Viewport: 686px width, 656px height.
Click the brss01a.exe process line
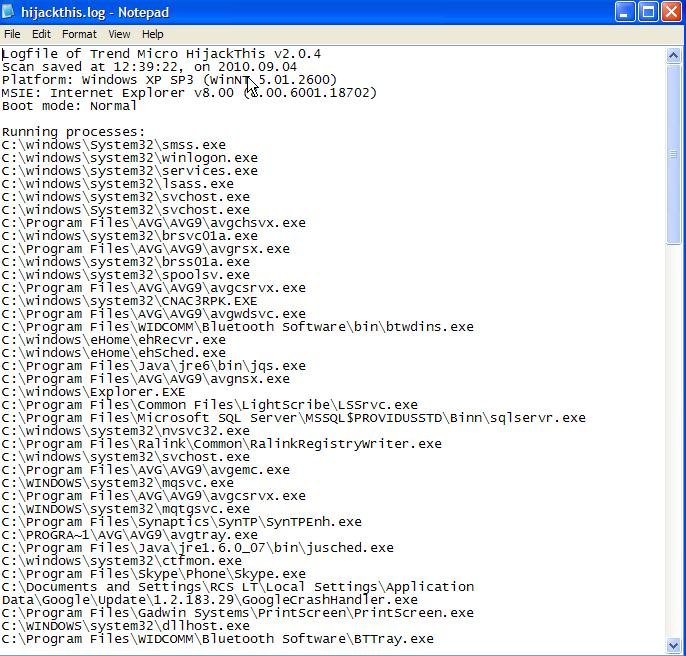pos(126,262)
